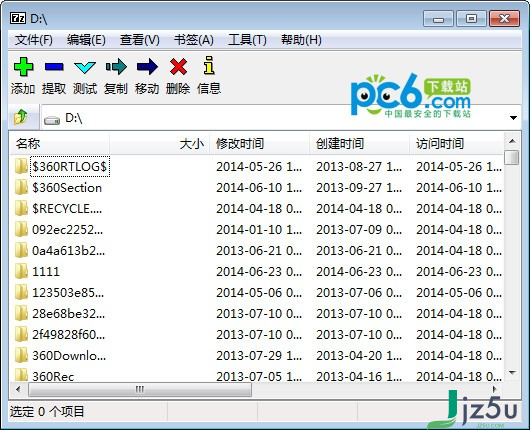This screenshot has height=430, width=530.
Task: Select the 1111 folder name
Action: pyautogui.click(x=46, y=271)
